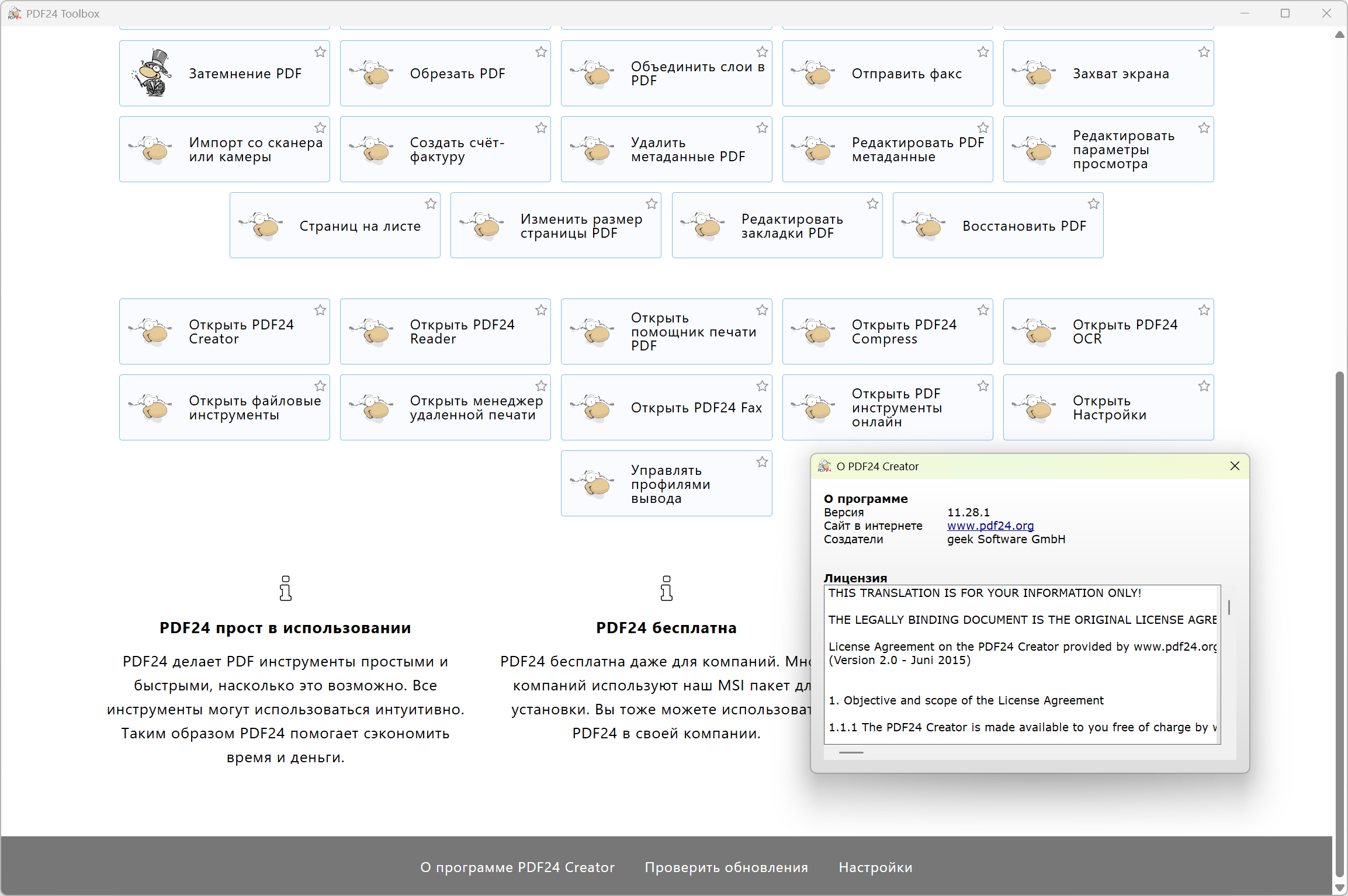
Task: Open the Страниц на листе tool
Action: (335, 225)
